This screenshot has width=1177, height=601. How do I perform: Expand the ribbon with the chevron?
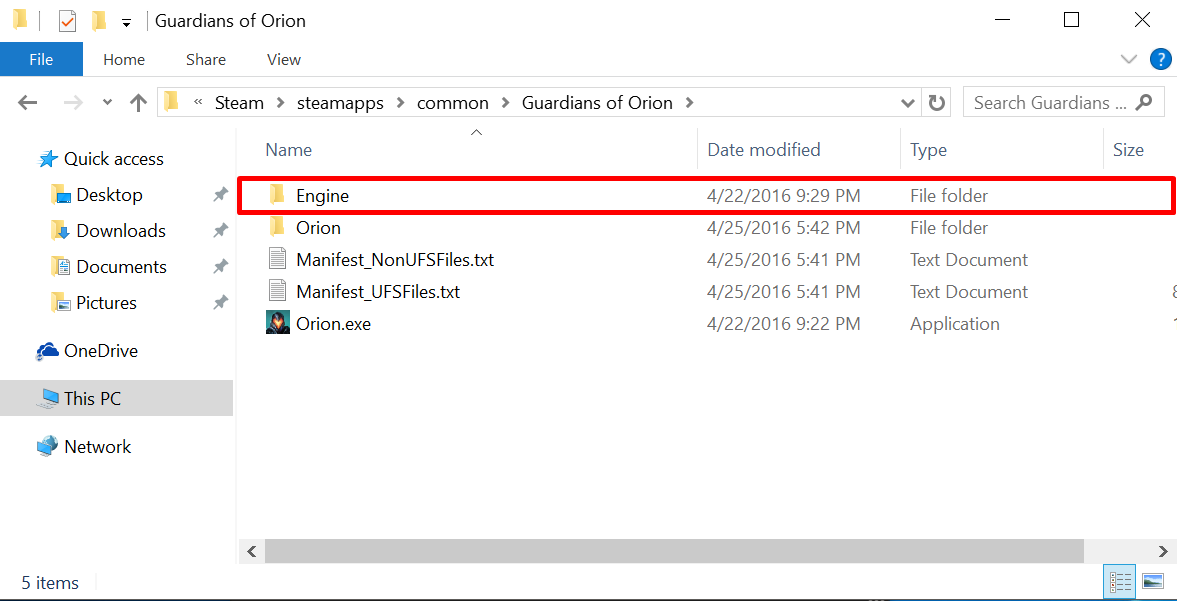click(1128, 59)
